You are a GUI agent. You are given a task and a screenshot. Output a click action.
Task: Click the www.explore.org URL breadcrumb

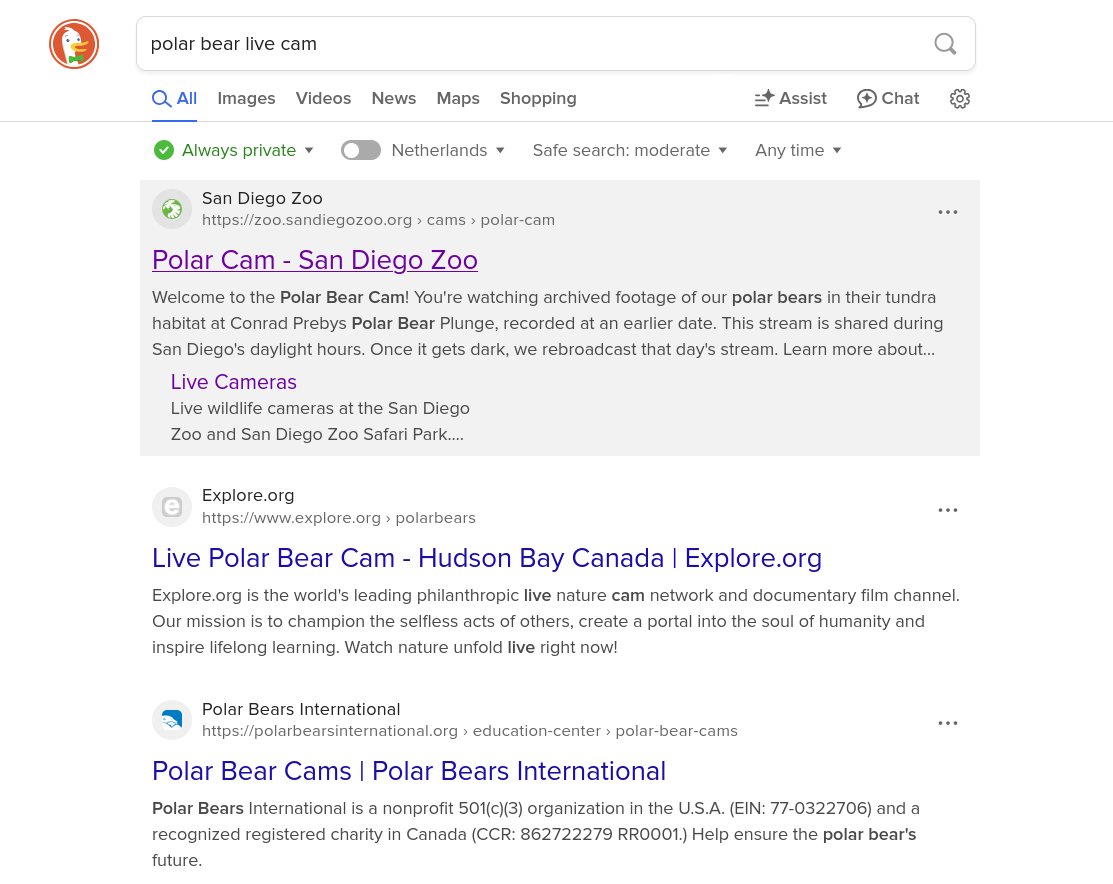pos(339,518)
